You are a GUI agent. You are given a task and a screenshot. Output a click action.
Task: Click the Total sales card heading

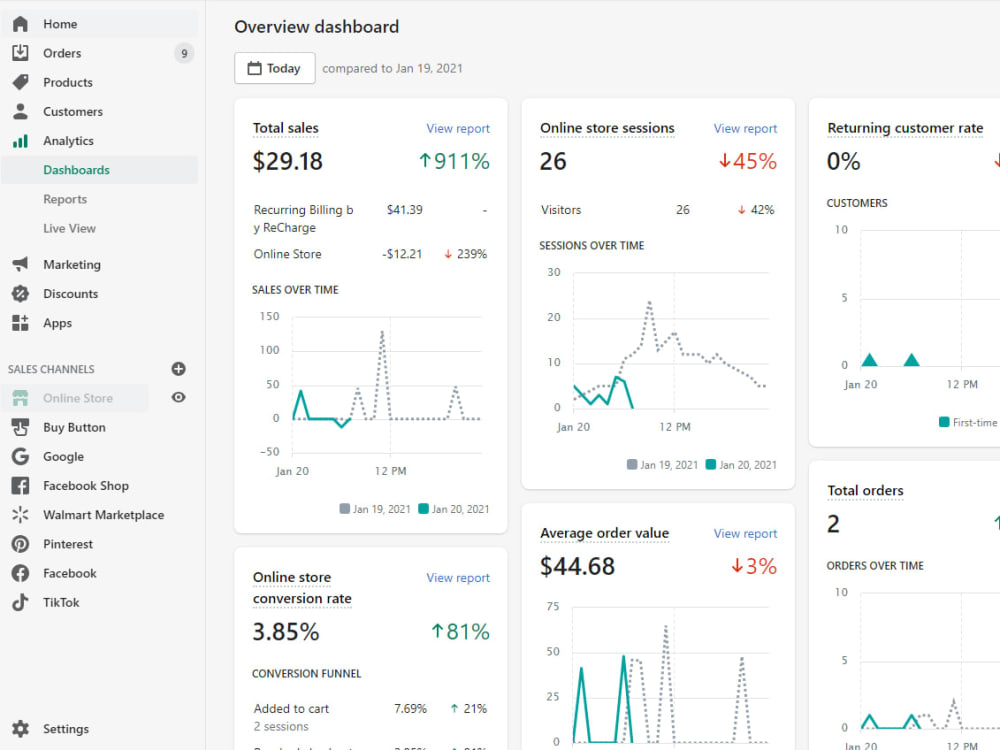tap(286, 128)
